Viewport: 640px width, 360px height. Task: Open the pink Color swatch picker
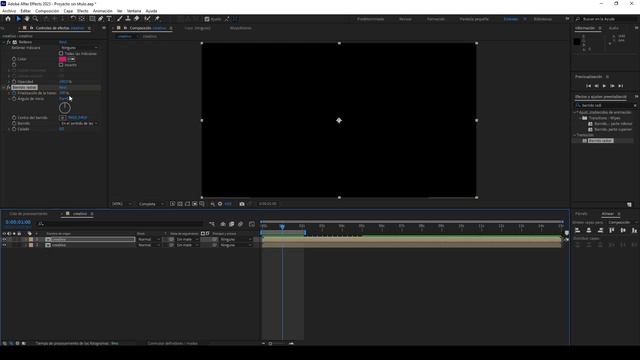click(x=63, y=59)
